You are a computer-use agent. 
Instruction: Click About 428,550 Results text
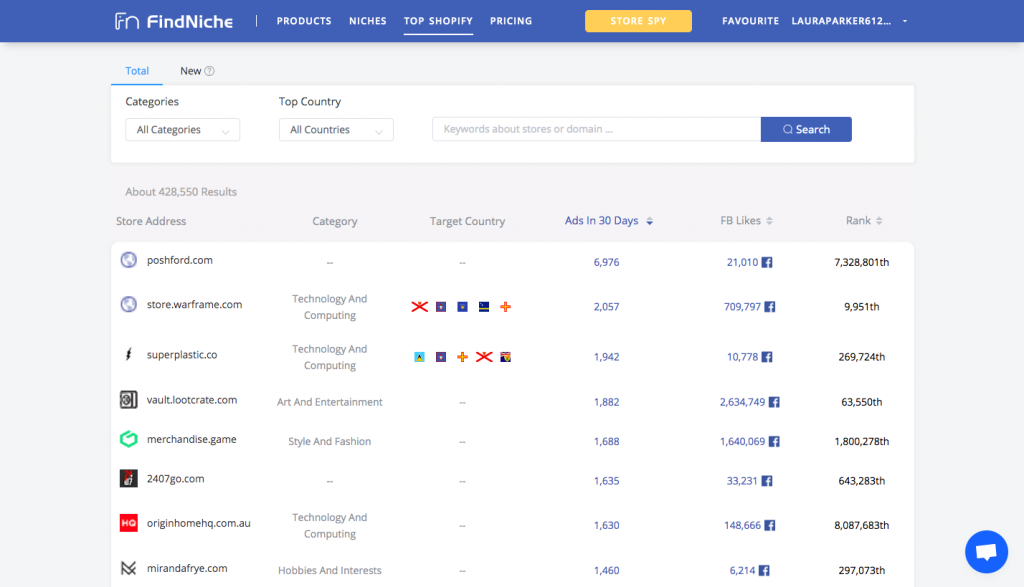[181, 192]
